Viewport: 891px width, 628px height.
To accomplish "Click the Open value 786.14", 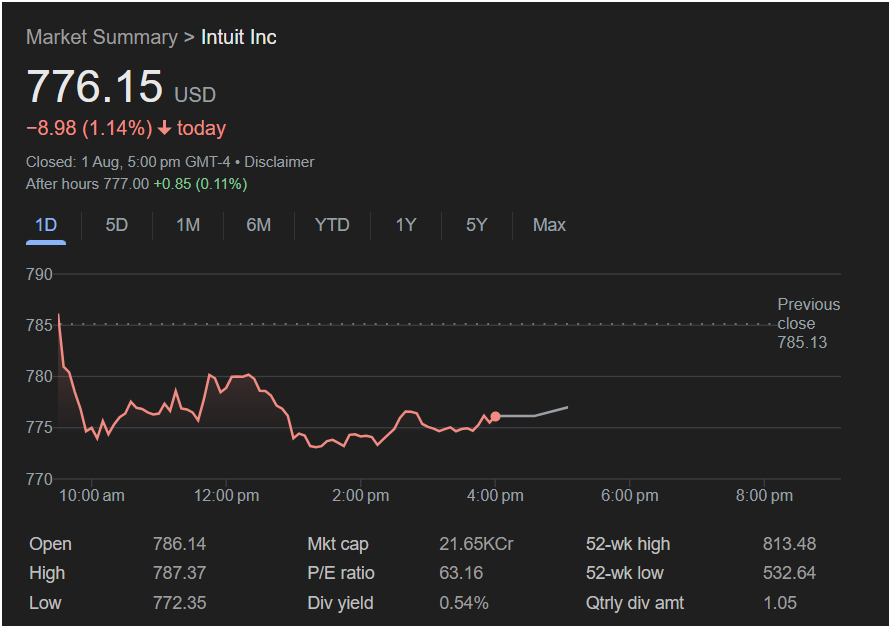I will click(179, 544).
